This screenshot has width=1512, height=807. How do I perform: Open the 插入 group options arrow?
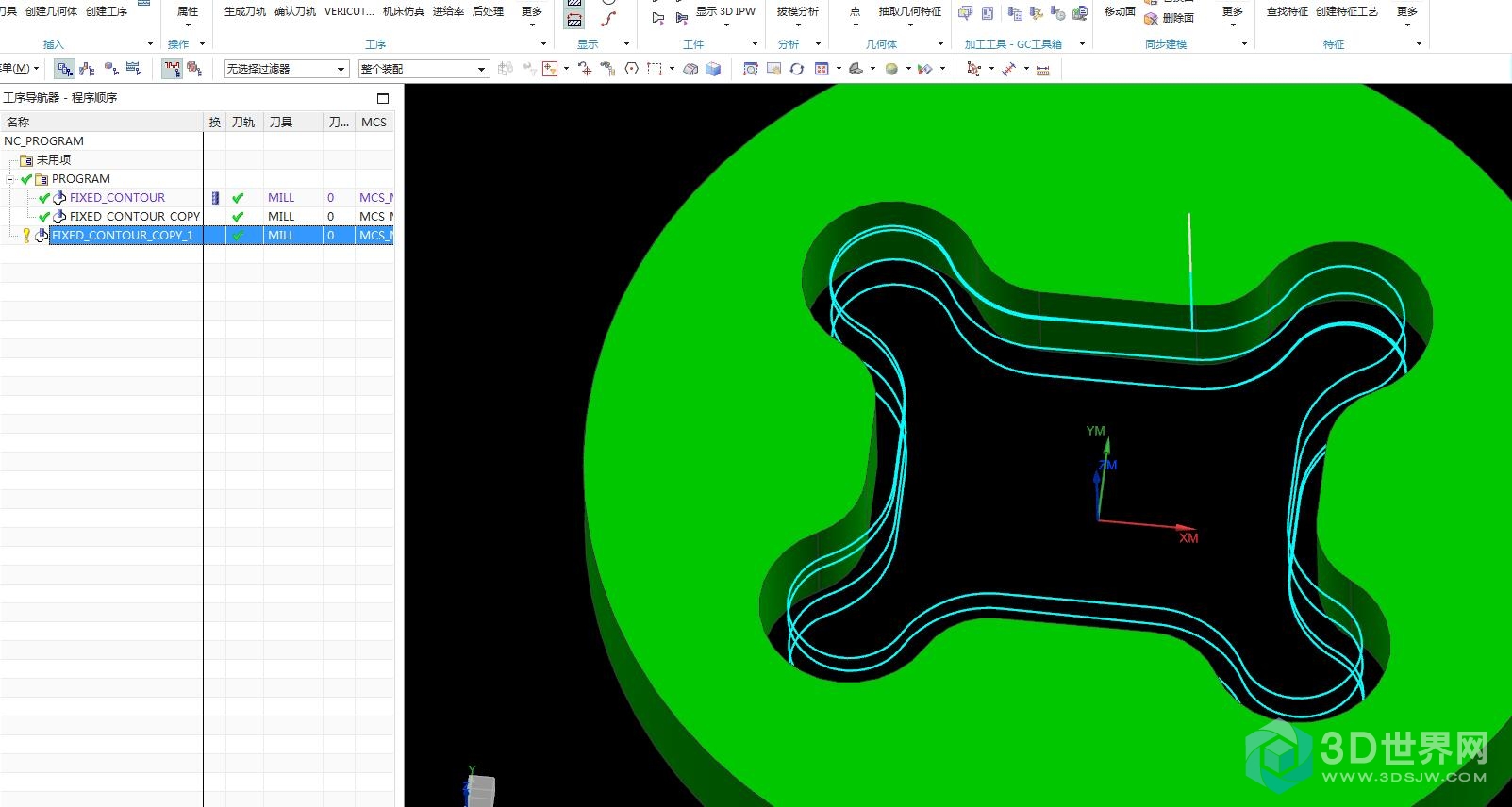point(150,44)
